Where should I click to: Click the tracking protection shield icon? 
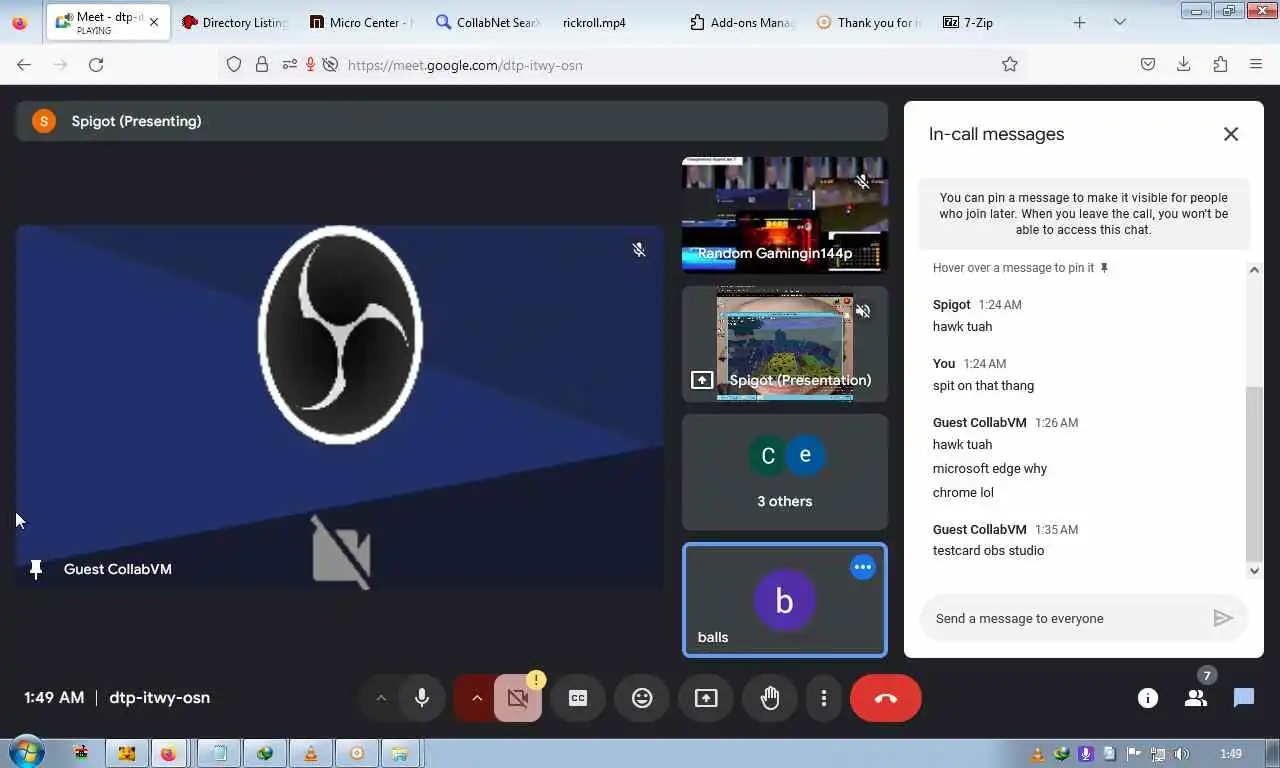click(x=234, y=64)
